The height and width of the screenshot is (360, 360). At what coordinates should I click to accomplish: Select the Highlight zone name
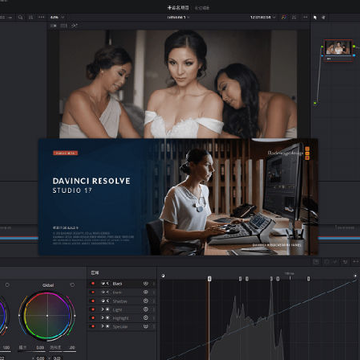(120, 318)
